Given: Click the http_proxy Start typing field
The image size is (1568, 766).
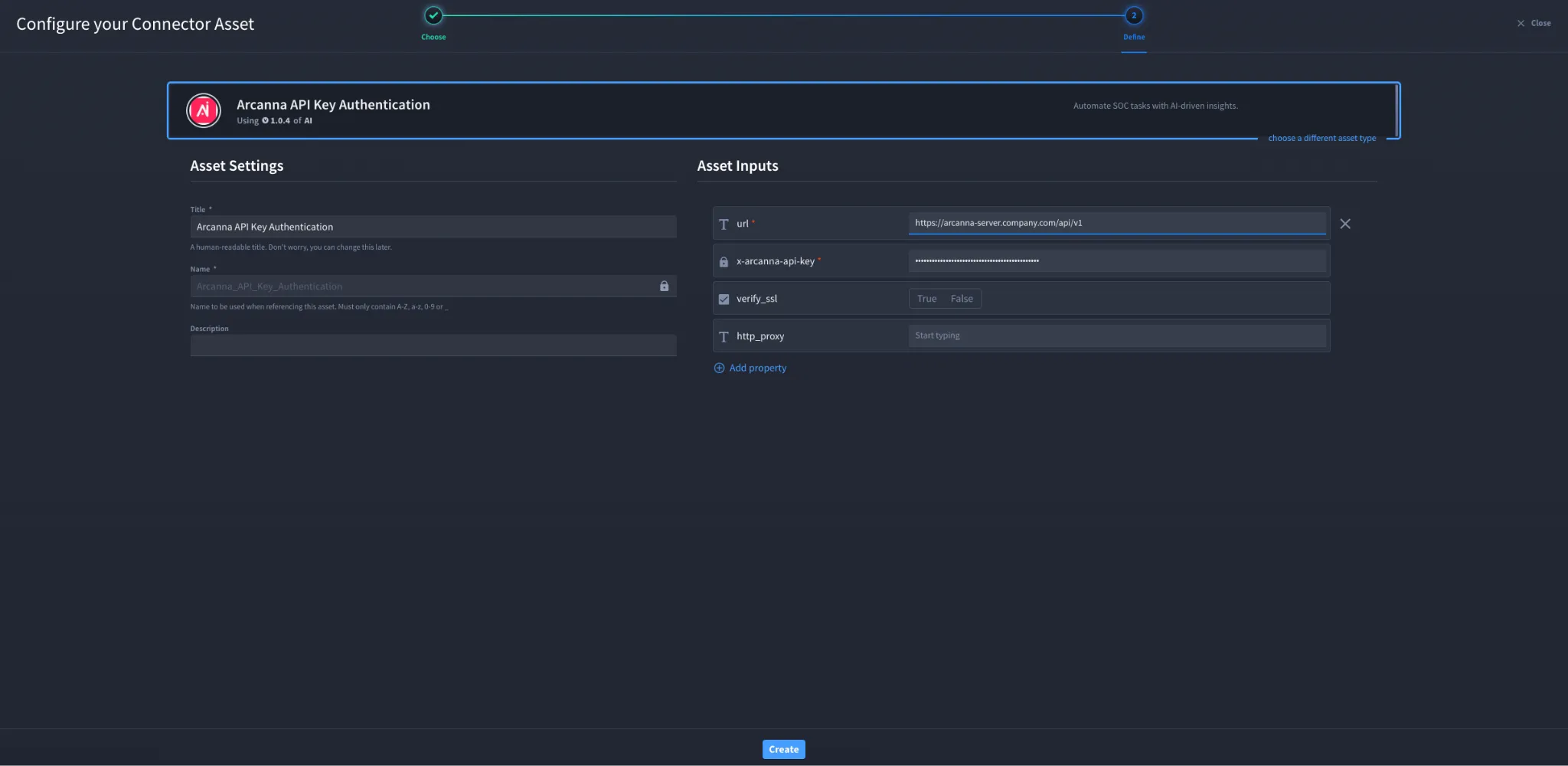Looking at the screenshot, I should (1117, 336).
